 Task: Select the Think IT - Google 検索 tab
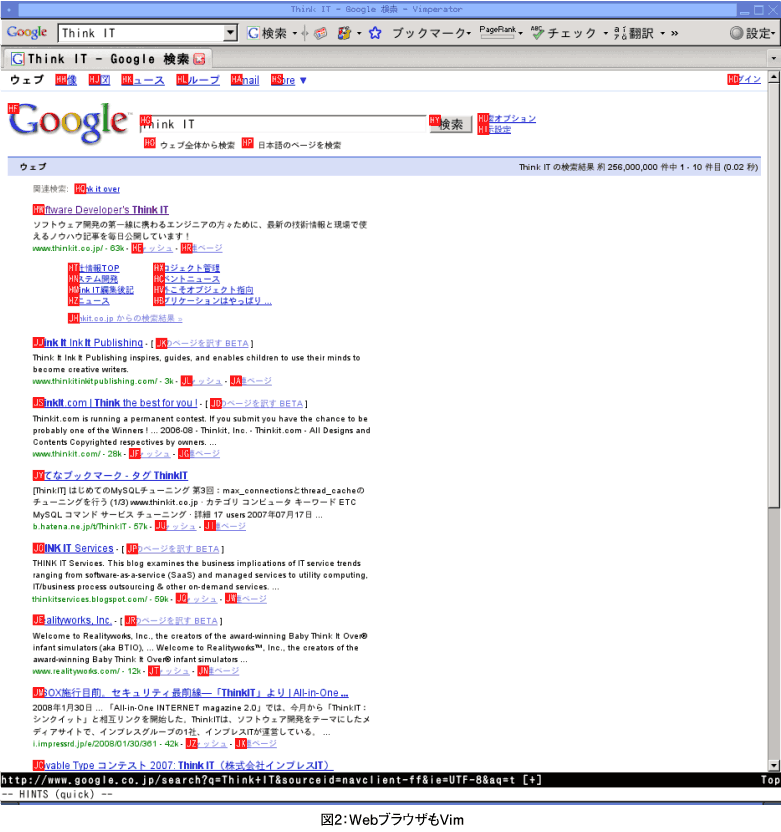pos(108,59)
